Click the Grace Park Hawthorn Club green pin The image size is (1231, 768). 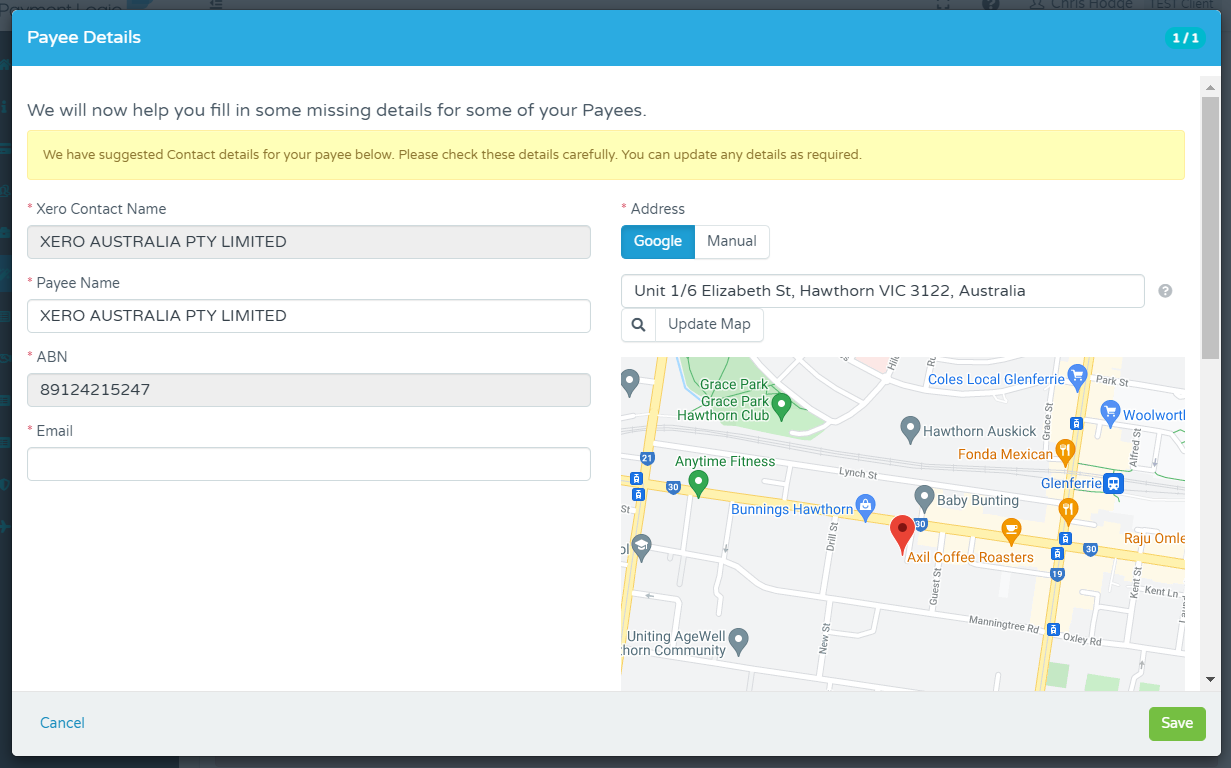[782, 405]
